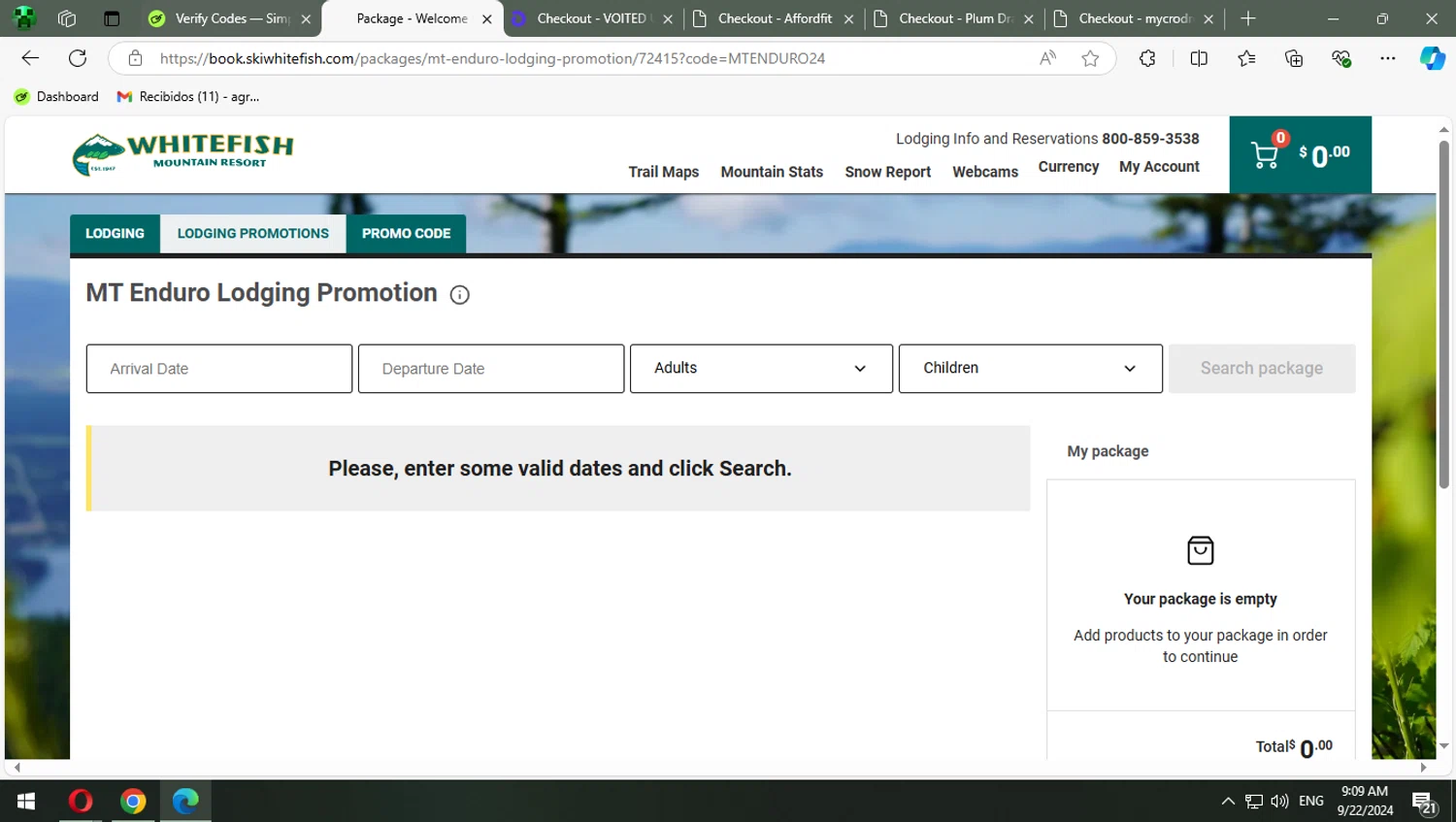Click the shopping cart icon in header
1456x822 pixels.
click(1265, 155)
